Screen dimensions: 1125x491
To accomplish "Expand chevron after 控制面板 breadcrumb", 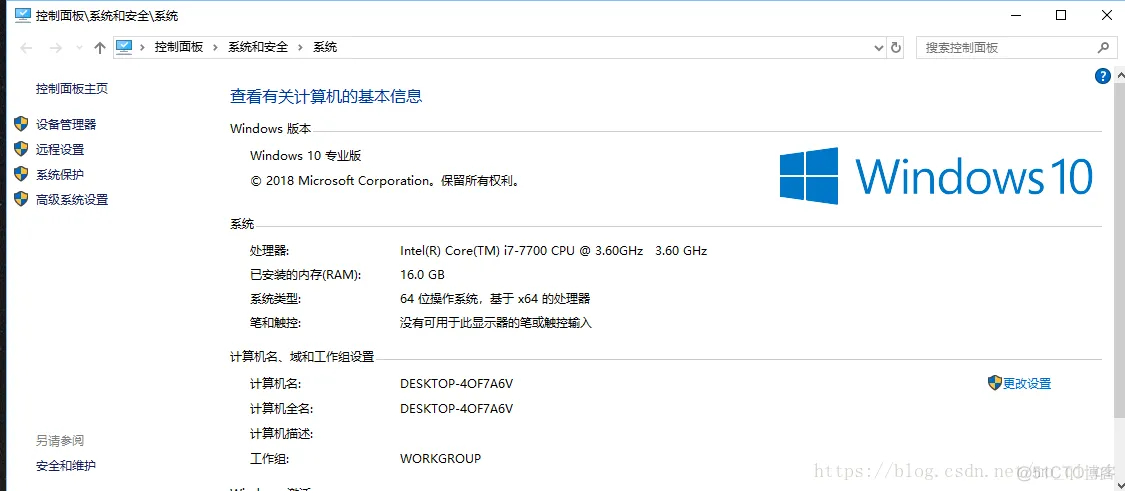I will pyautogui.click(x=216, y=47).
